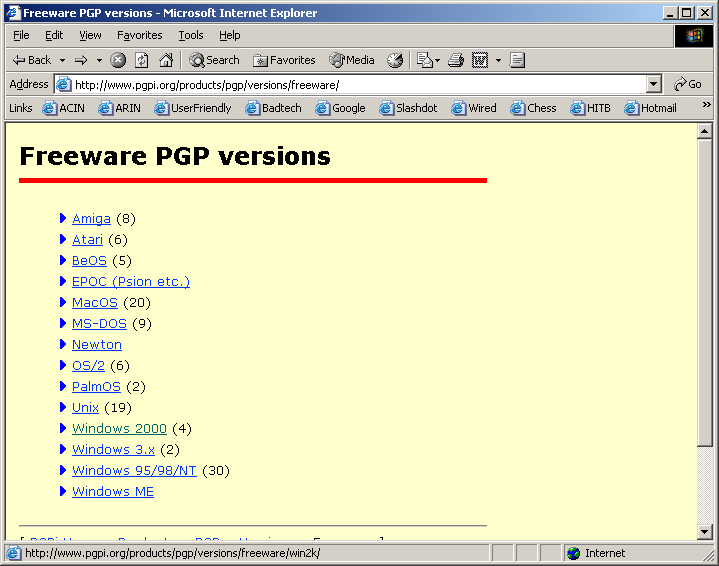Open the PalmOS versions link
The height and width of the screenshot is (566, 719).
(96, 387)
